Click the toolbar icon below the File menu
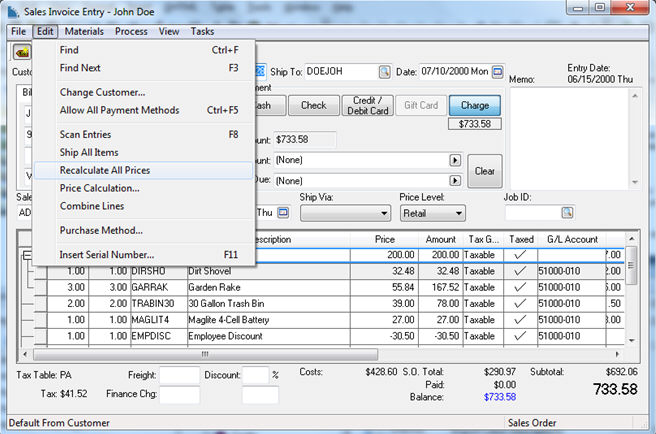 tap(20, 52)
